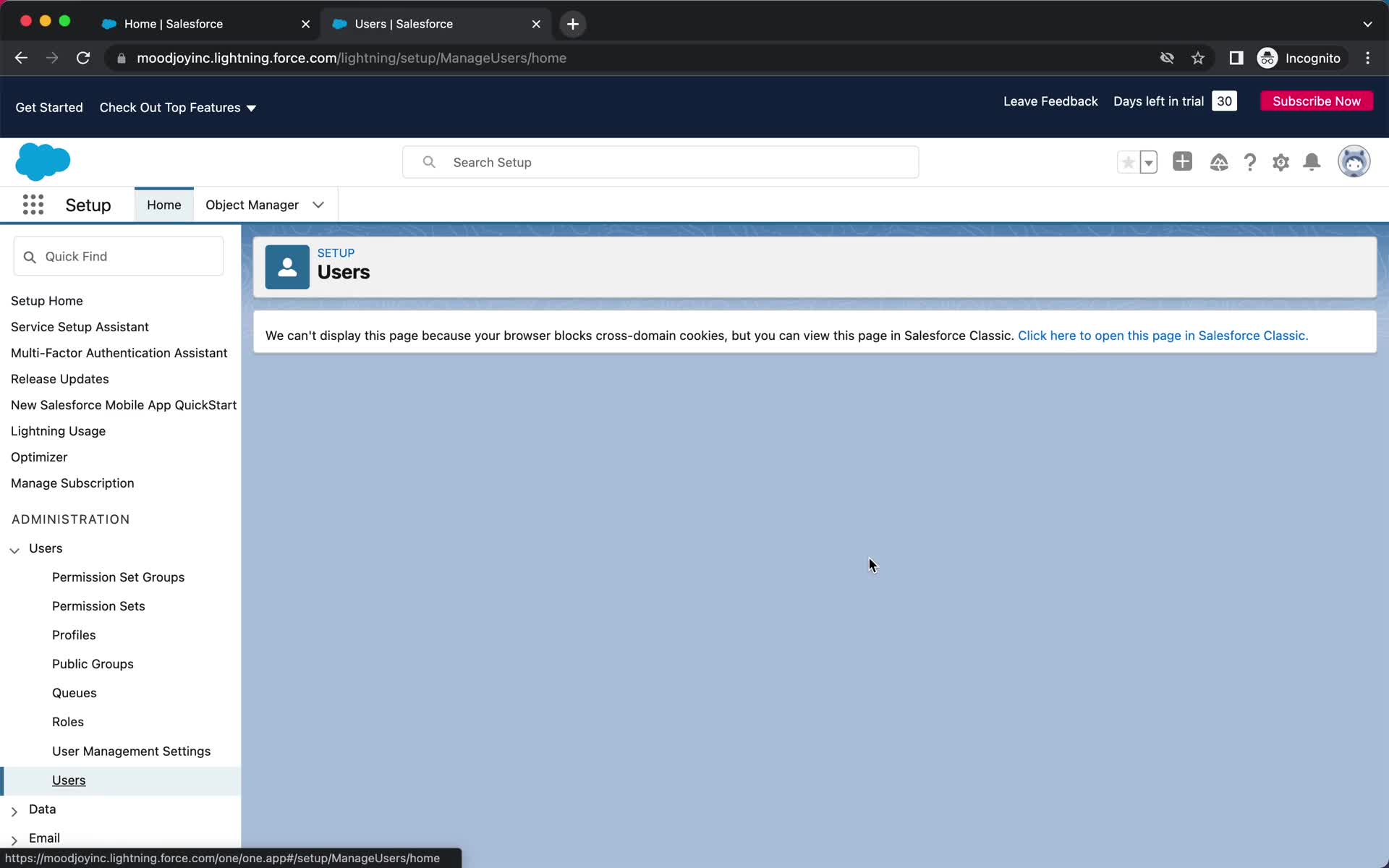
Task: Click the site lock icon in address bar
Action: pos(122,58)
